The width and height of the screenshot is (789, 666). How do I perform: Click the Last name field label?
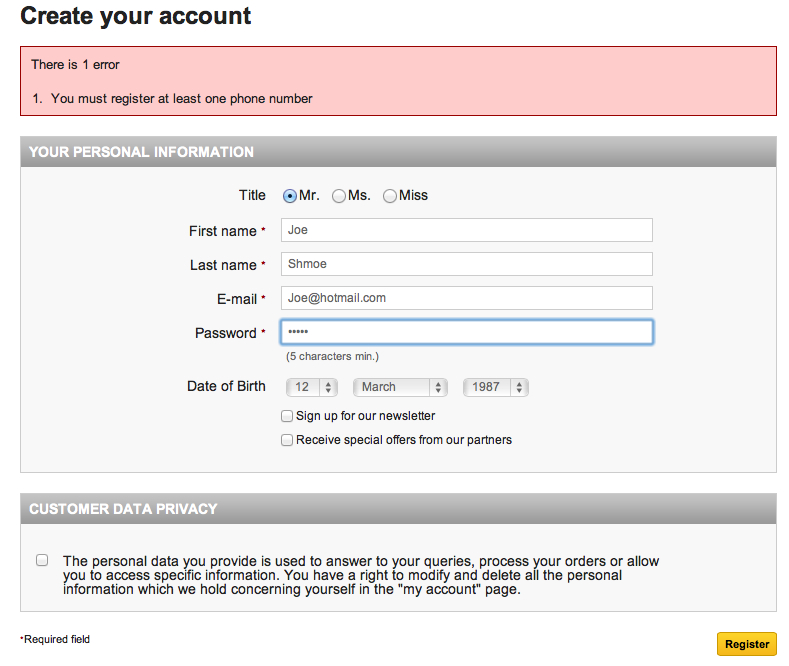[223, 265]
